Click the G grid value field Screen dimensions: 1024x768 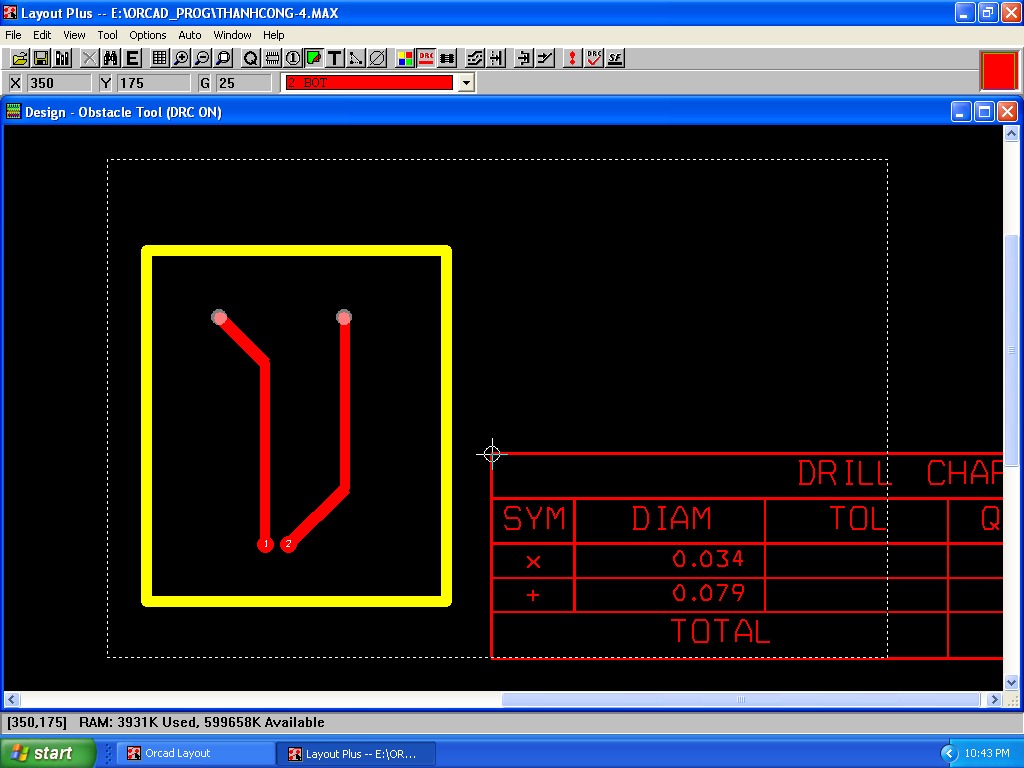(243, 83)
